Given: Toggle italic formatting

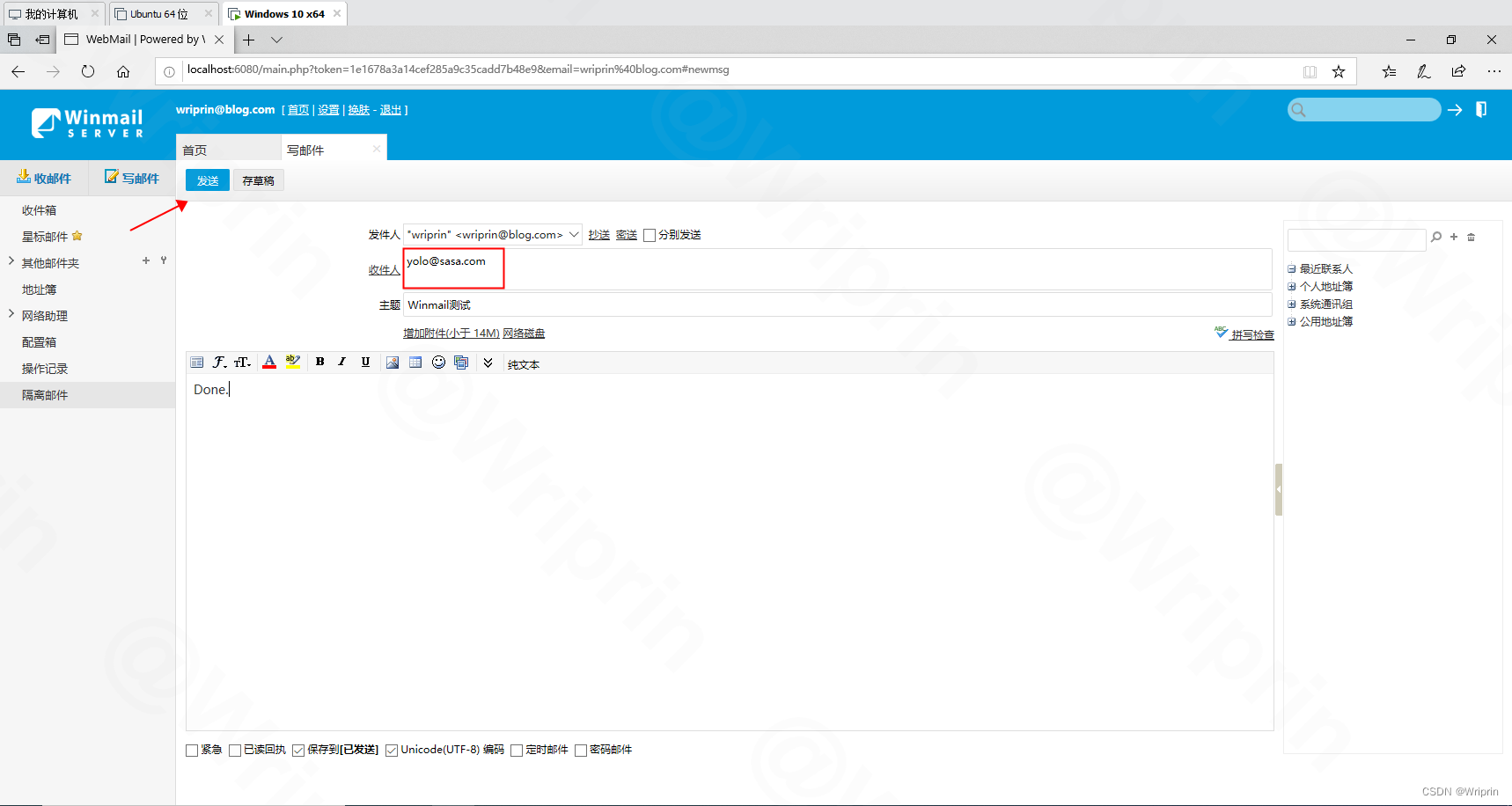Looking at the screenshot, I should click(x=342, y=362).
